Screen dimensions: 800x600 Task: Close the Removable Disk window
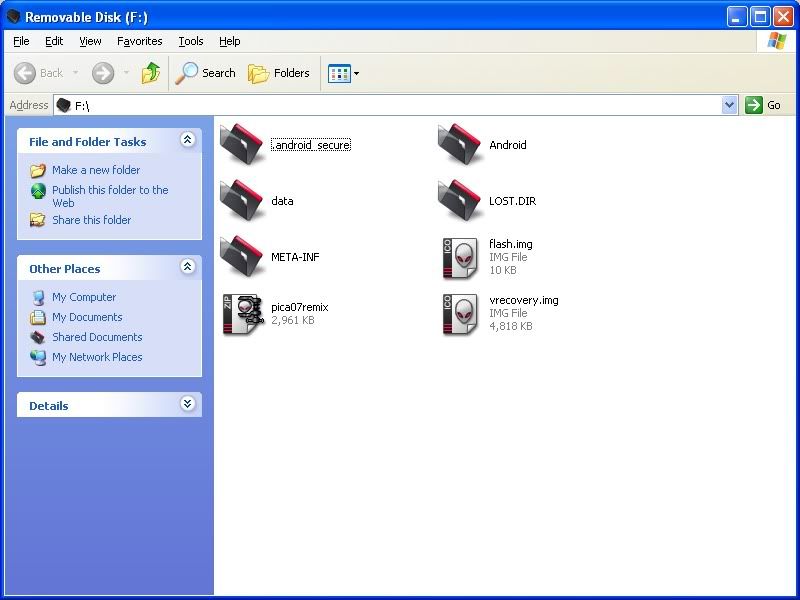783,17
